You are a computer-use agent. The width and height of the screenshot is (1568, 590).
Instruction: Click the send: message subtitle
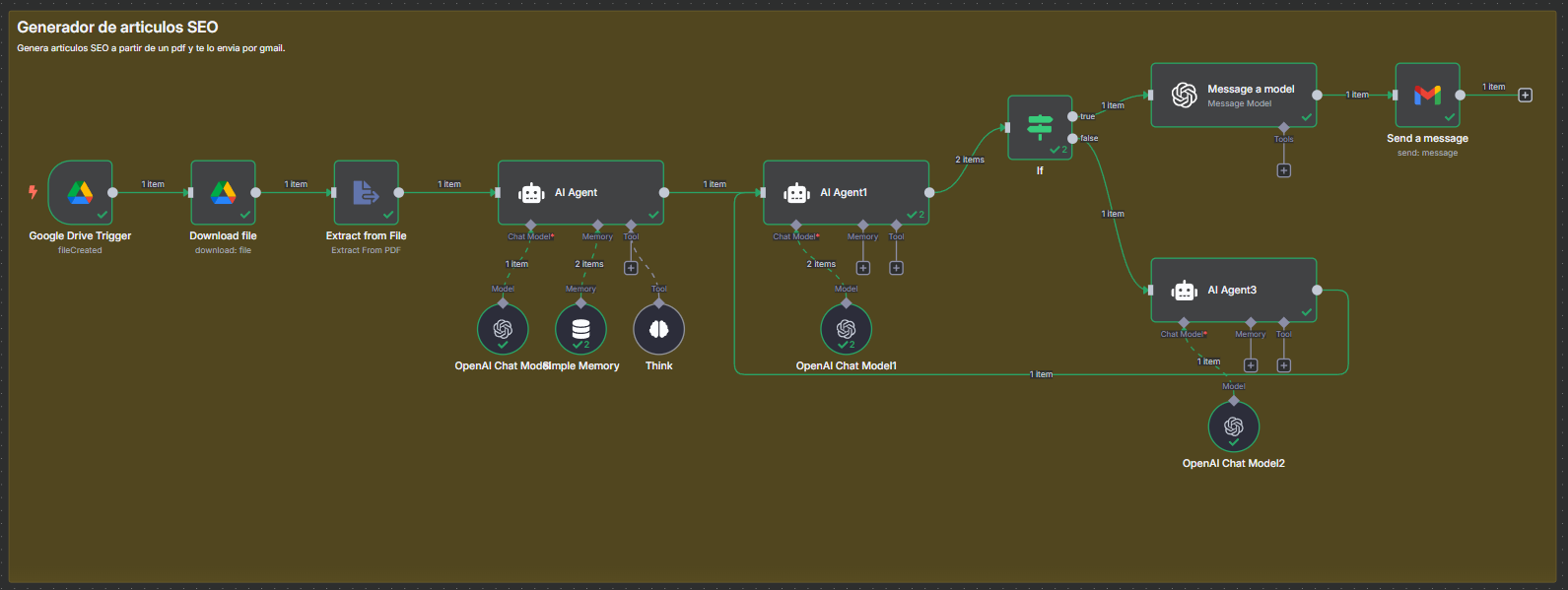click(1427, 153)
